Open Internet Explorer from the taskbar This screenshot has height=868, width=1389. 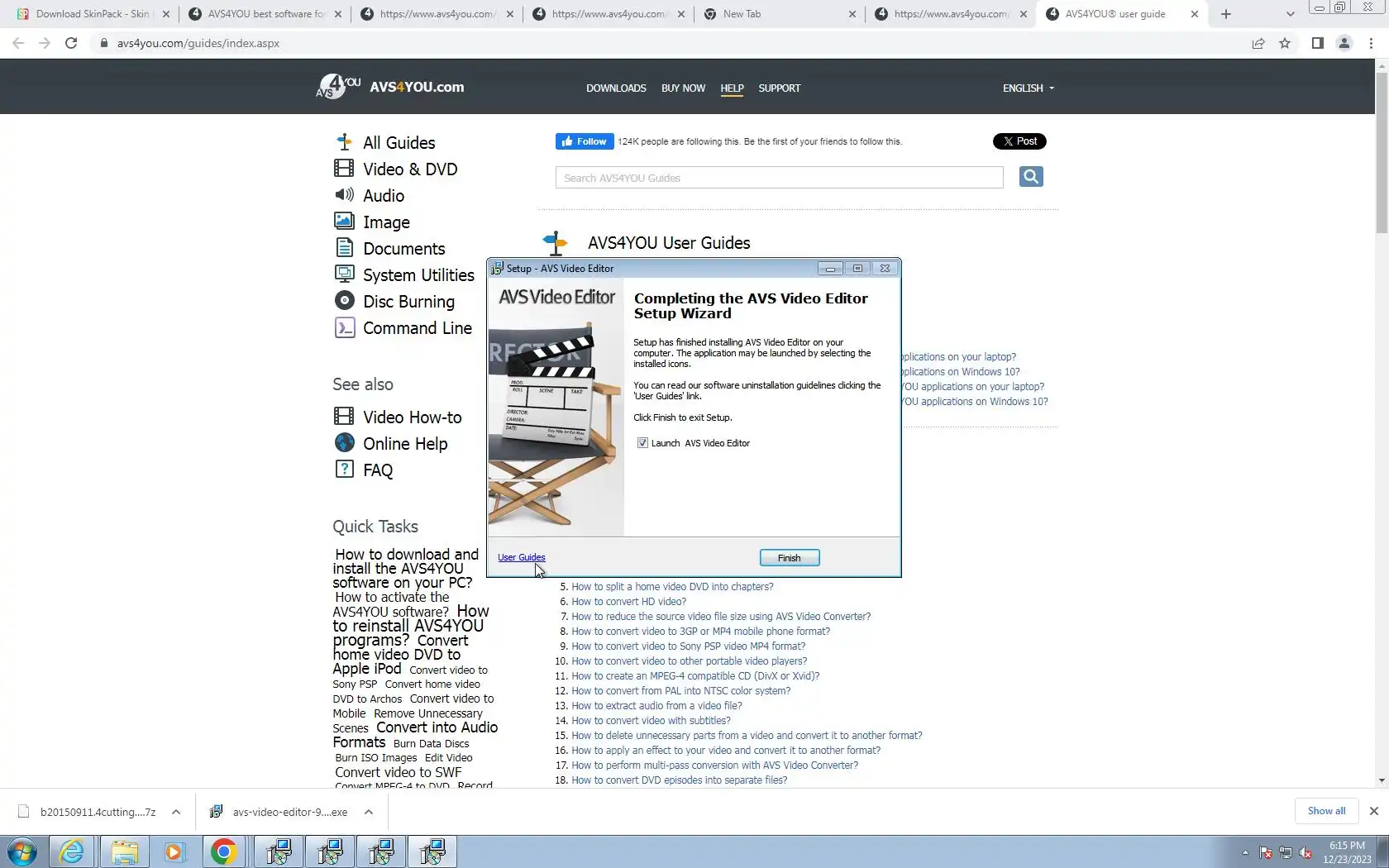(72, 851)
